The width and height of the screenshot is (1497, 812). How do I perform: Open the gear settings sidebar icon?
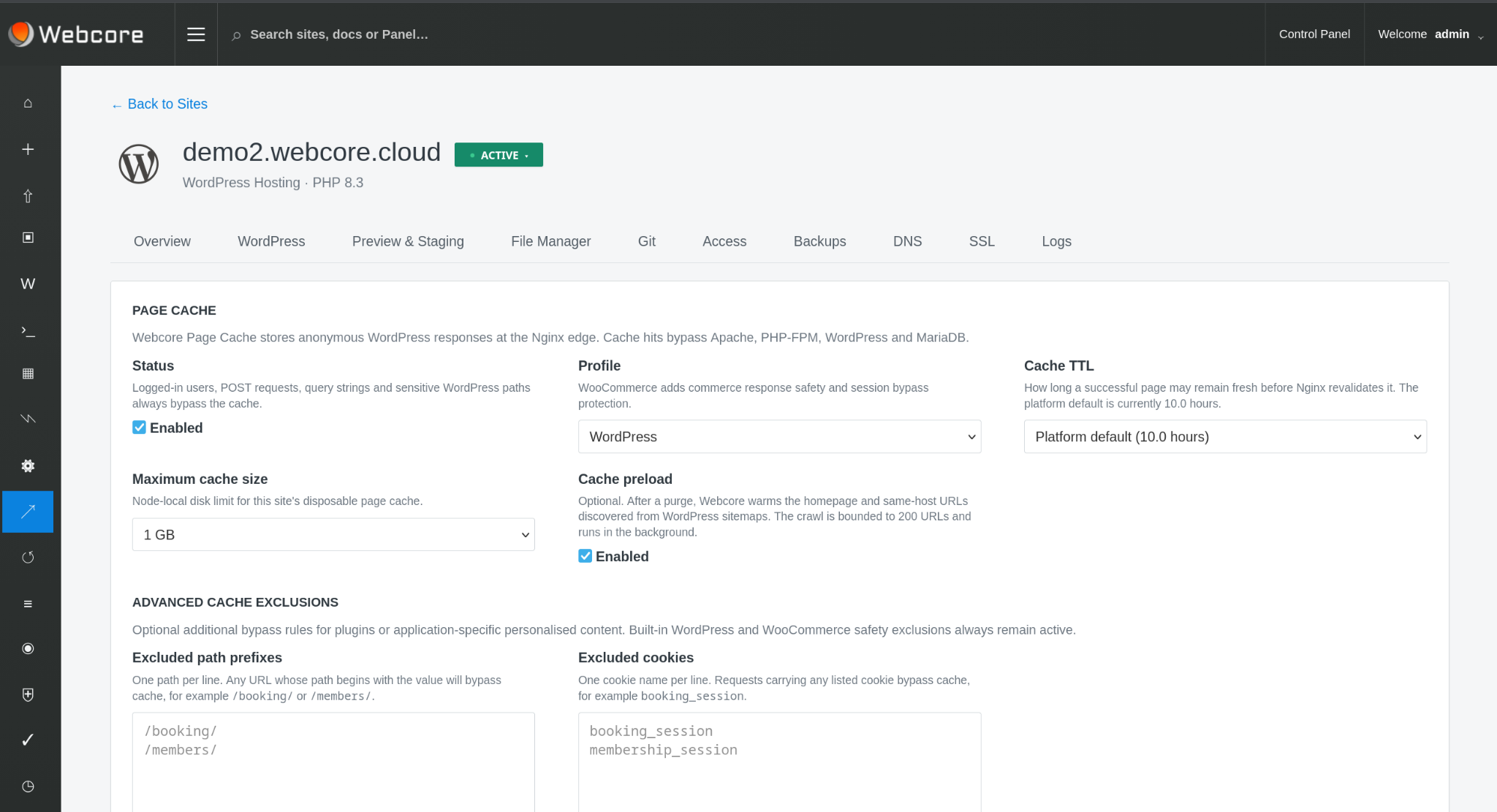28,466
